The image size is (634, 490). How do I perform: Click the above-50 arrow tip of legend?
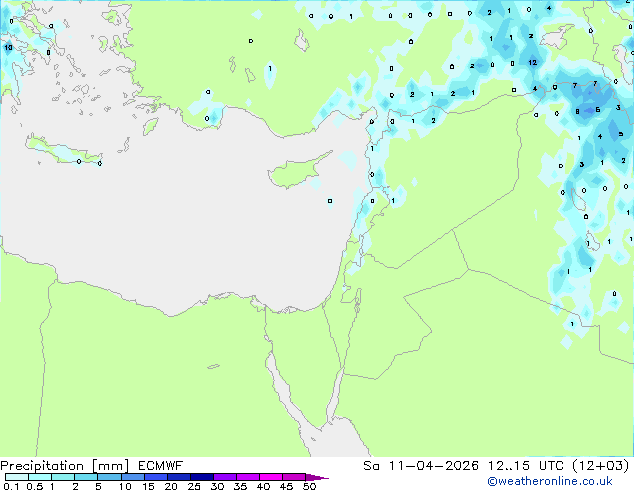(x=317, y=477)
